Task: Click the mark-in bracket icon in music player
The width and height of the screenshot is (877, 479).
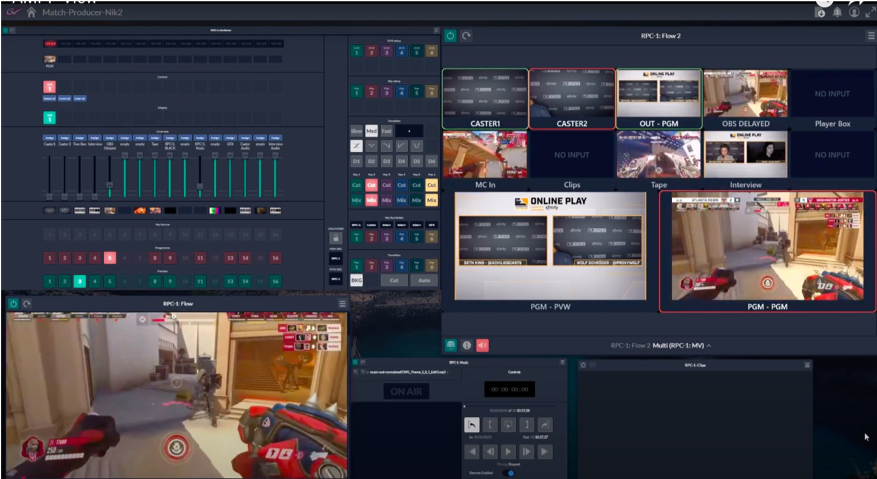Action: [x=490, y=425]
